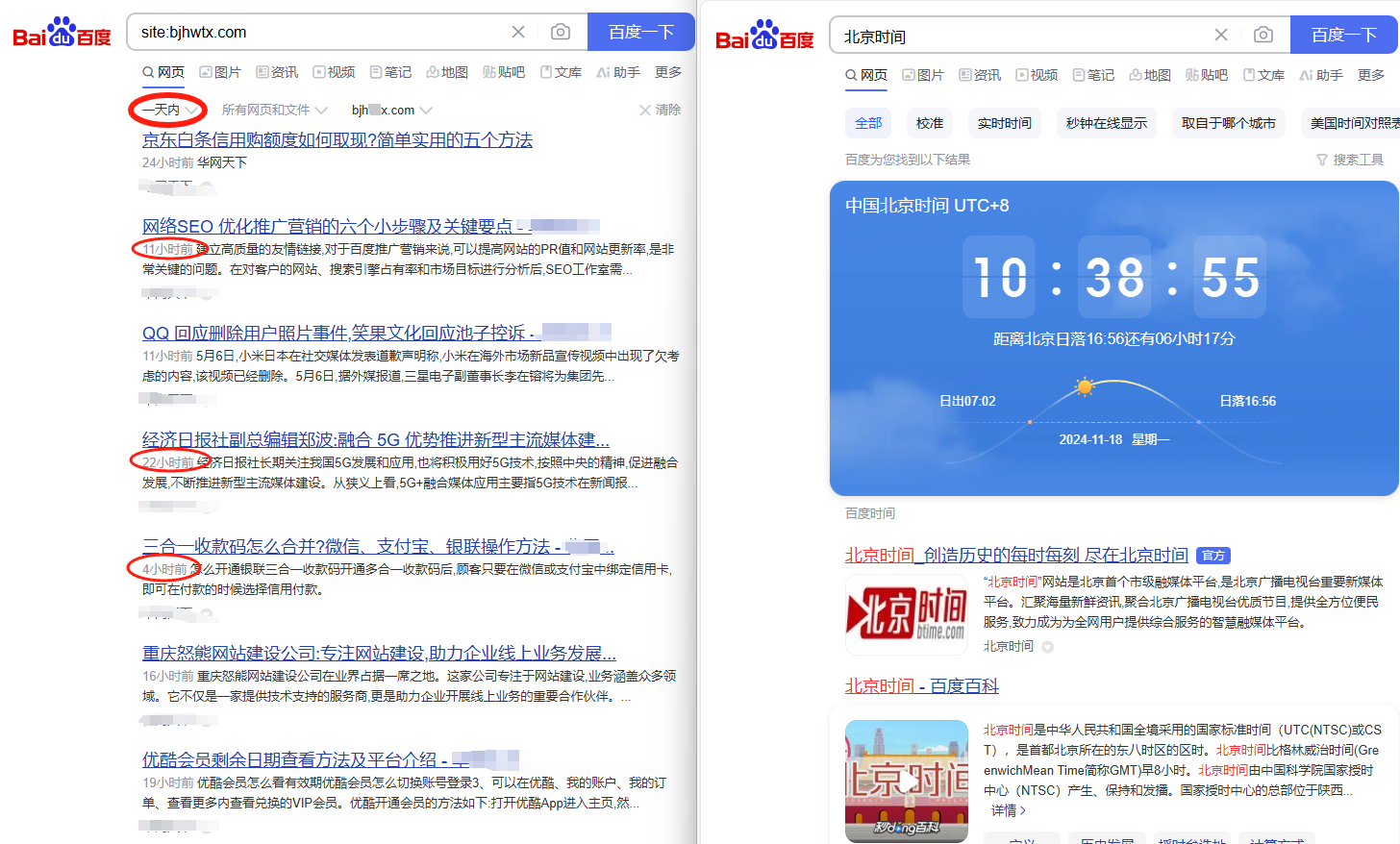
Task: Click 清除 to clear search filters
Action: pos(661,110)
